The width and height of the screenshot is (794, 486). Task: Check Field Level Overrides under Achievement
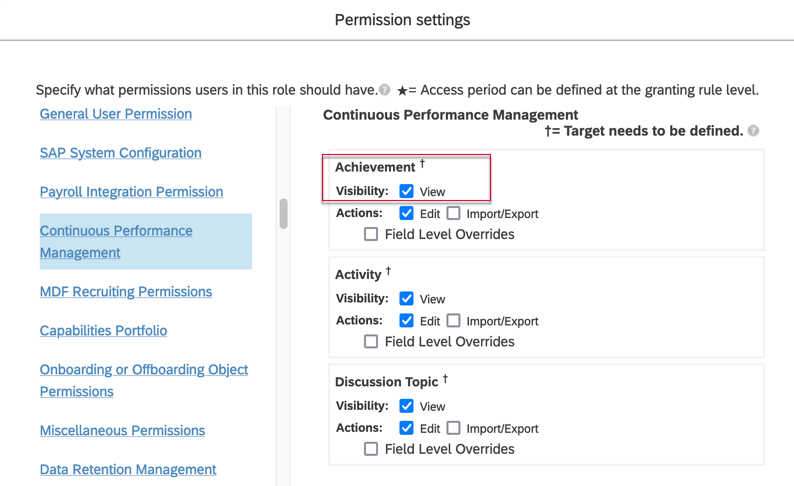click(x=371, y=234)
